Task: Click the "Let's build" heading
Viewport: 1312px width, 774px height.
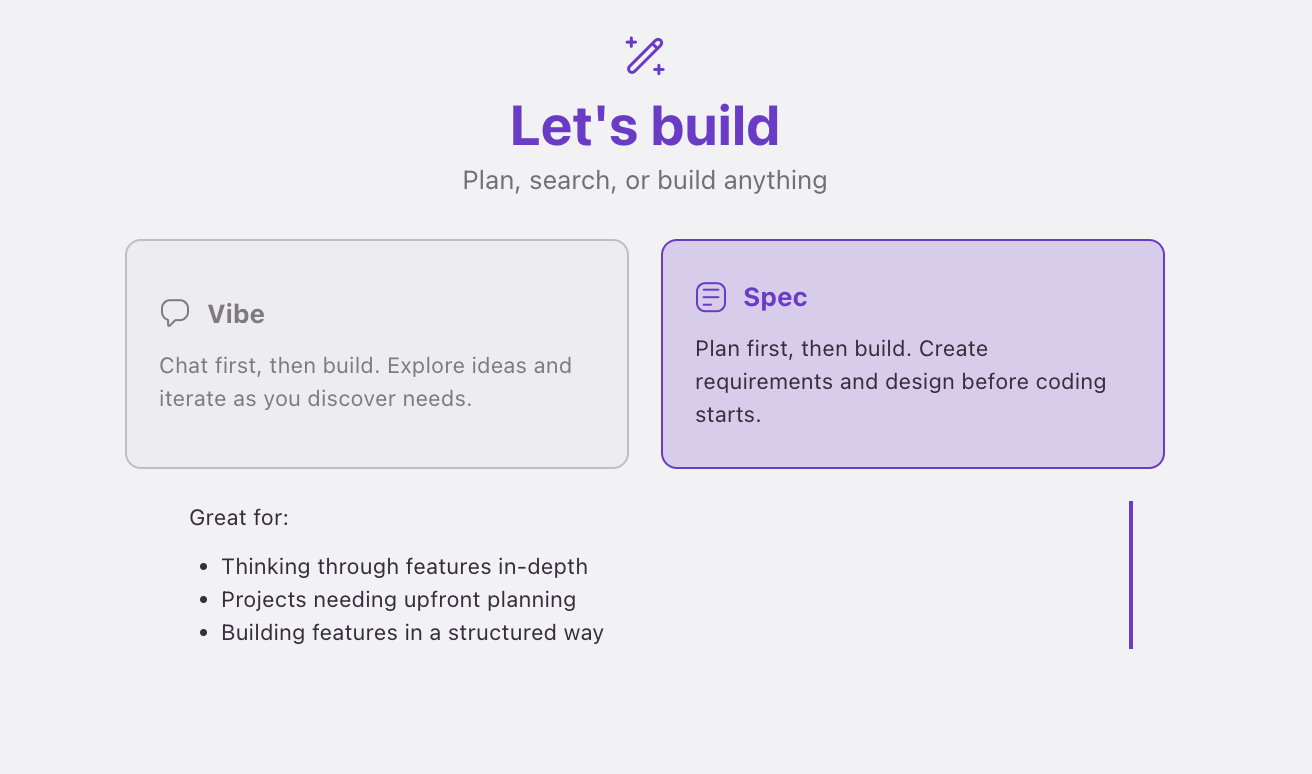Action: point(645,125)
